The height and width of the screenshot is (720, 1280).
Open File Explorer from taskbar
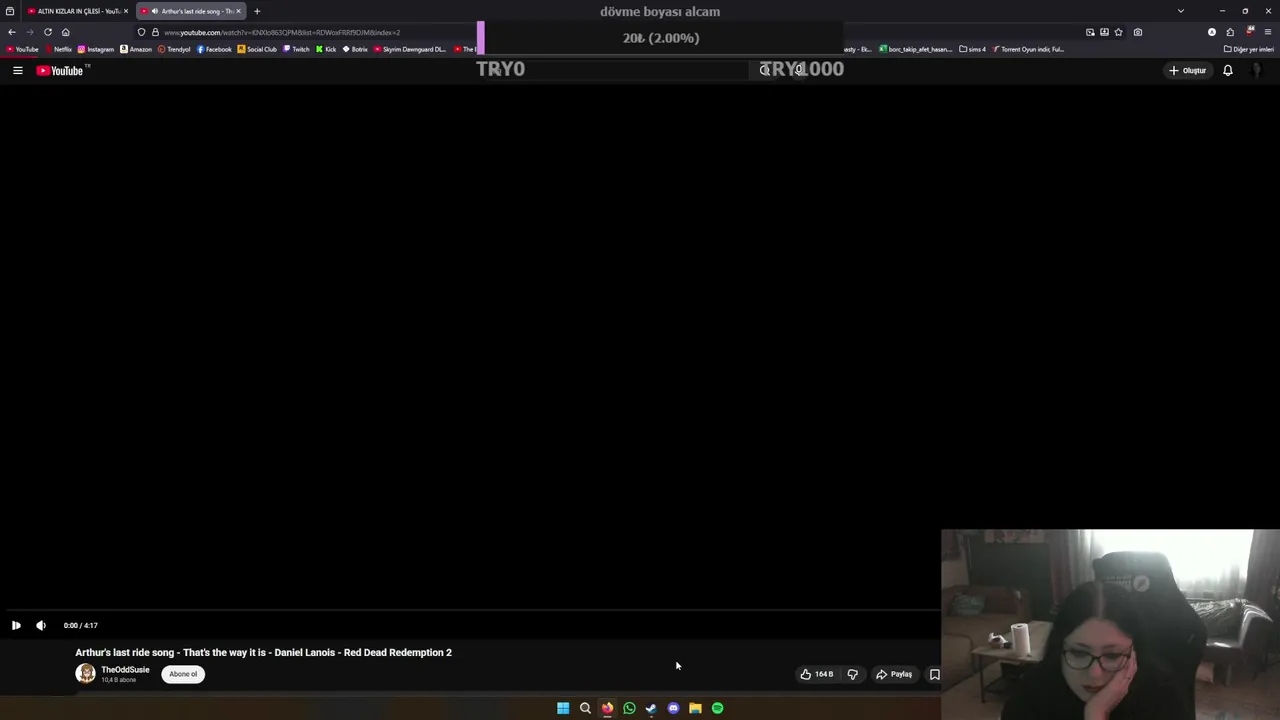point(695,708)
